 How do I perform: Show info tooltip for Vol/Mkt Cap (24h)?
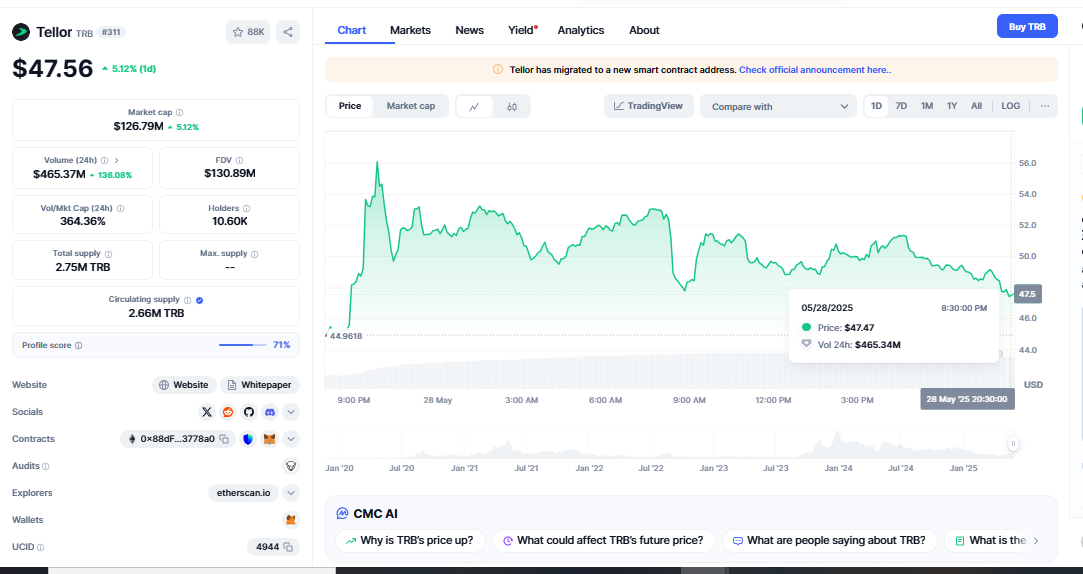[x=120, y=209]
